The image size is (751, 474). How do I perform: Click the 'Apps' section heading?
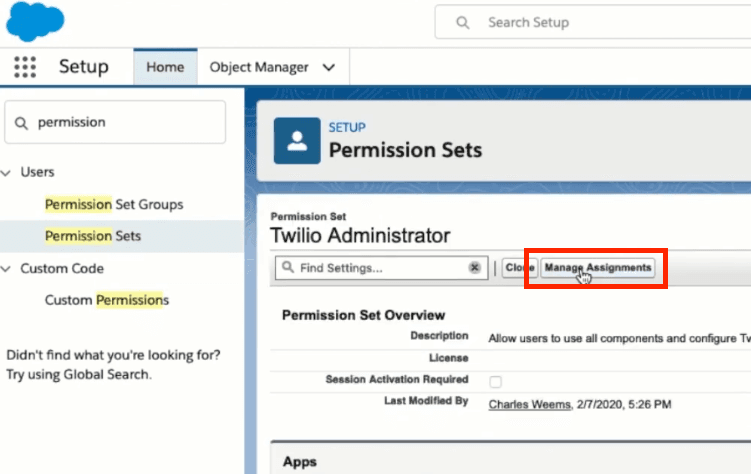click(300, 462)
